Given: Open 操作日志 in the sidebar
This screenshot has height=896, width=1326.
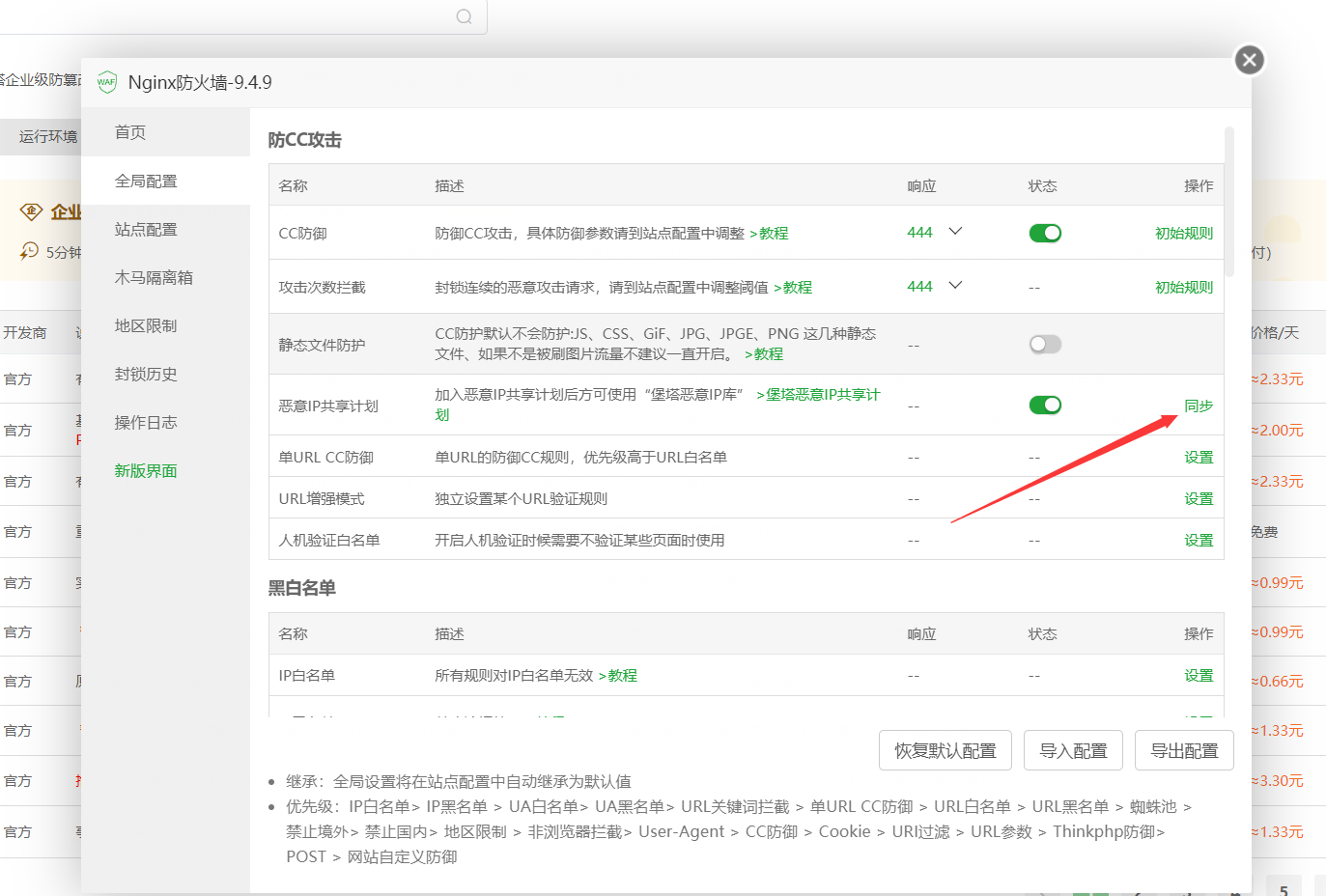Looking at the screenshot, I should tap(165, 422).
